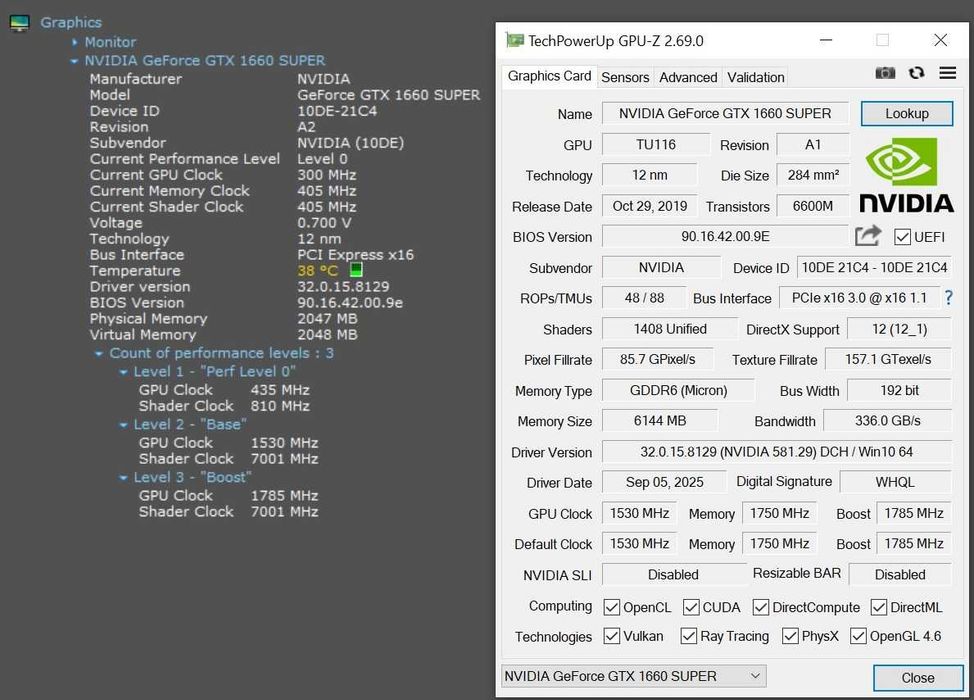Click the GPU field showing TU116
974x700 pixels.
(656, 145)
